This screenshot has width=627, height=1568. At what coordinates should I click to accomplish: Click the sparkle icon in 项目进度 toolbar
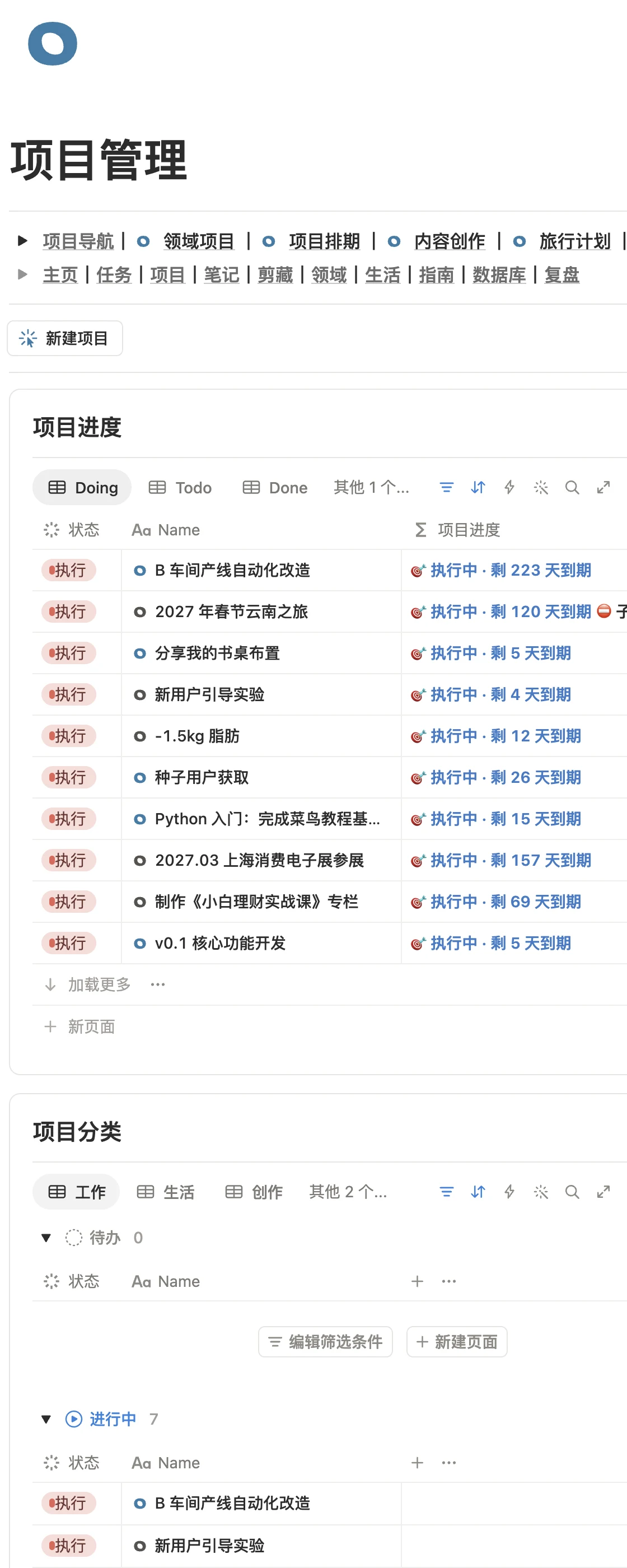click(x=541, y=488)
